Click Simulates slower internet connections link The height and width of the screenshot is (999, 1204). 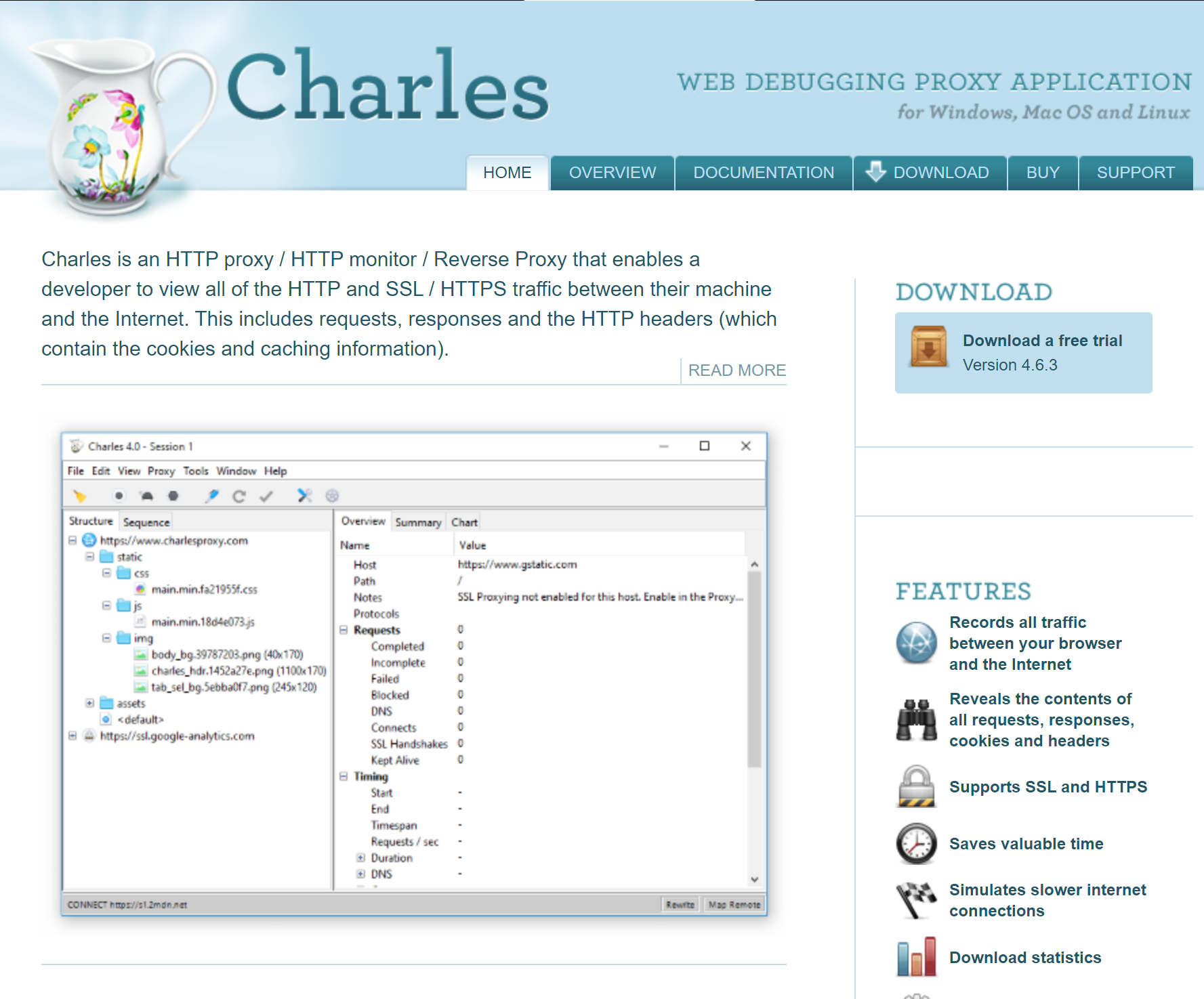tap(1047, 900)
